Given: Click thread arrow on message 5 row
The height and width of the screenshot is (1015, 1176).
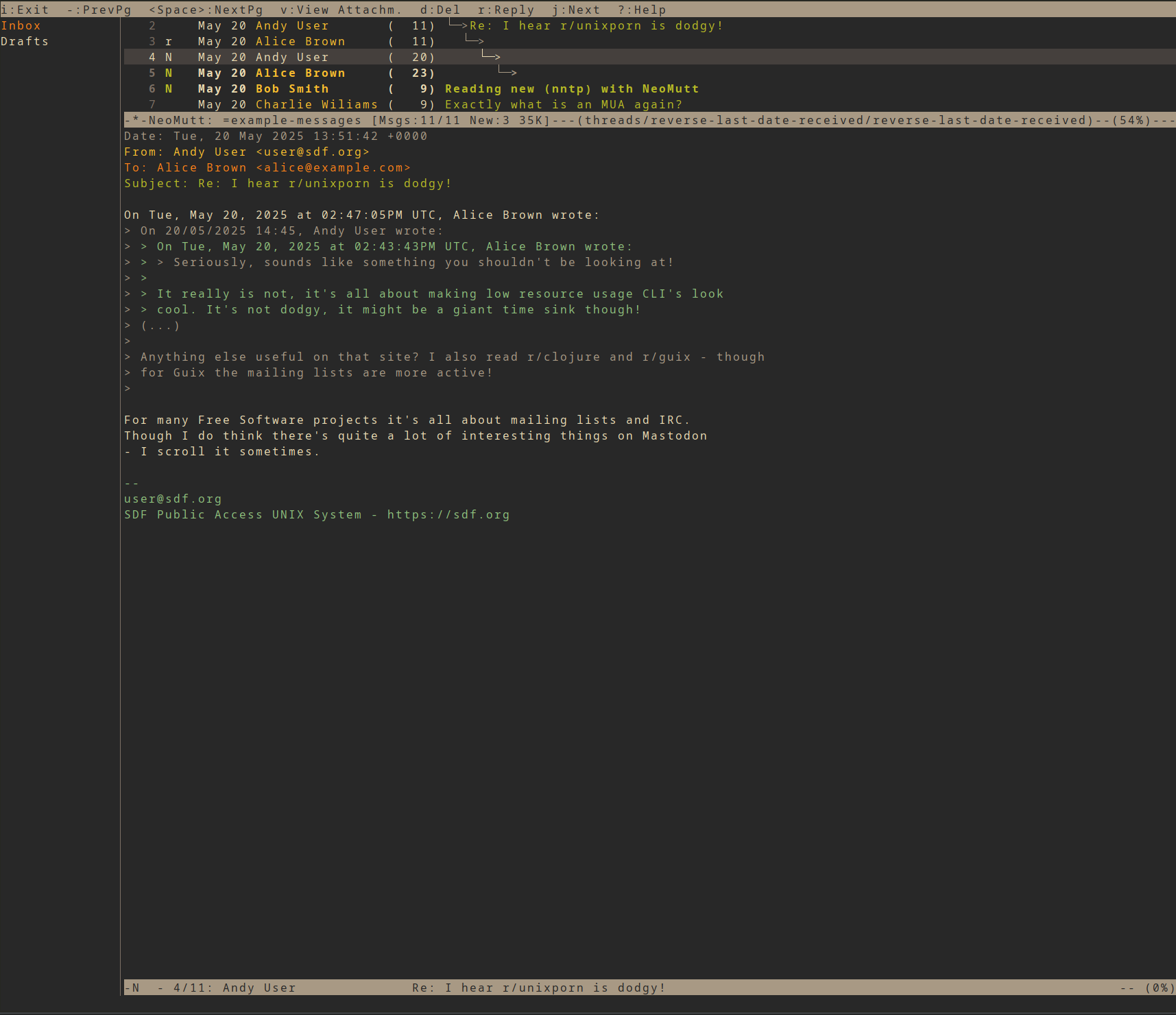Looking at the screenshot, I should point(507,73).
